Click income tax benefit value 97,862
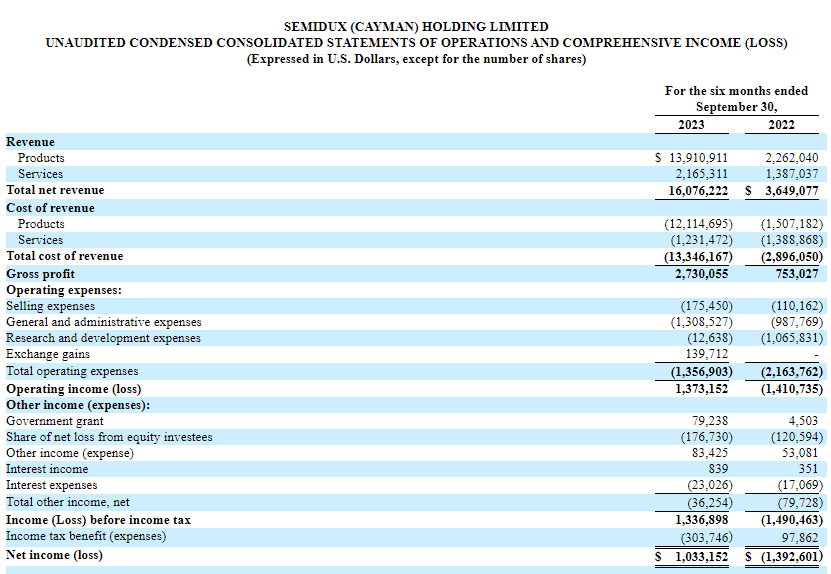Image resolution: width=831 pixels, height=574 pixels. pos(800,538)
